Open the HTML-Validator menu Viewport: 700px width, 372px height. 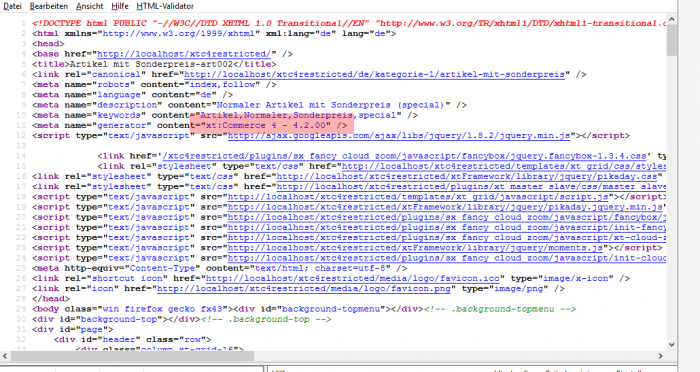[165, 6]
